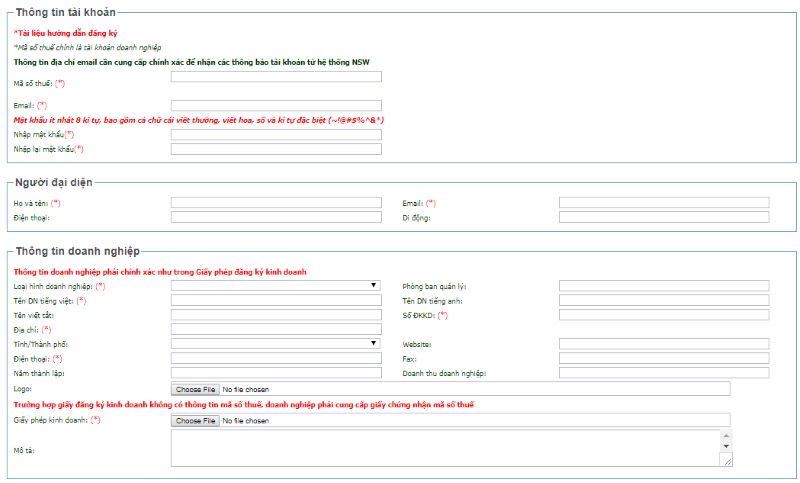Open the Loại hình doanh nghiệp dropdown
This screenshot has height=483, width=800.
click(x=276, y=286)
